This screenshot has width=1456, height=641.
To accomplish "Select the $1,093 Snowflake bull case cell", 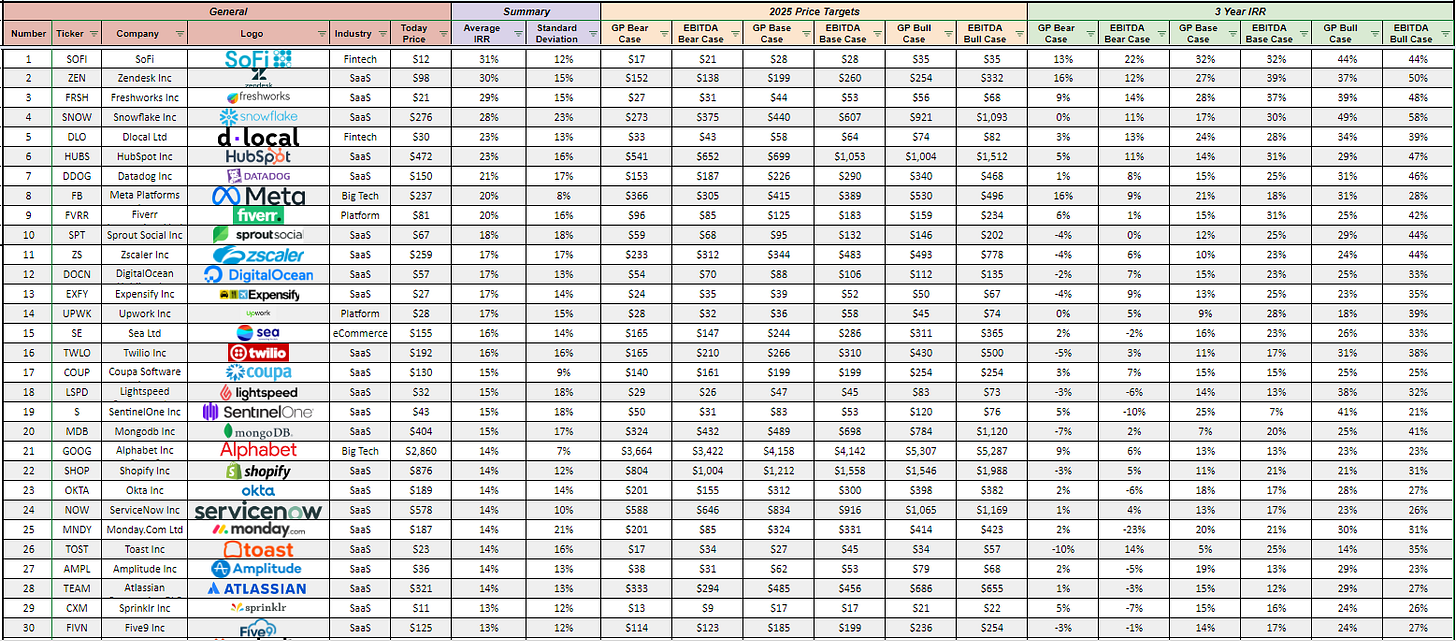I will point(990,117).
